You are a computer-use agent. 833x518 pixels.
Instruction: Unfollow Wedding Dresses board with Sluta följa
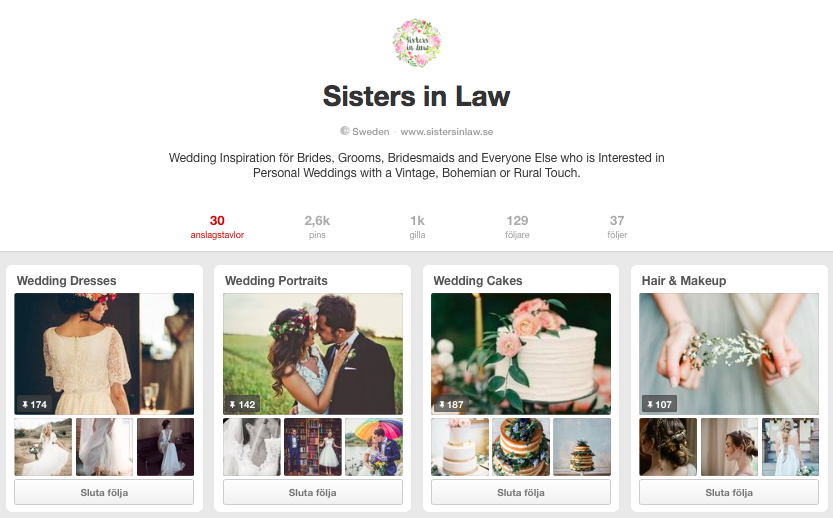click(104, 492)
